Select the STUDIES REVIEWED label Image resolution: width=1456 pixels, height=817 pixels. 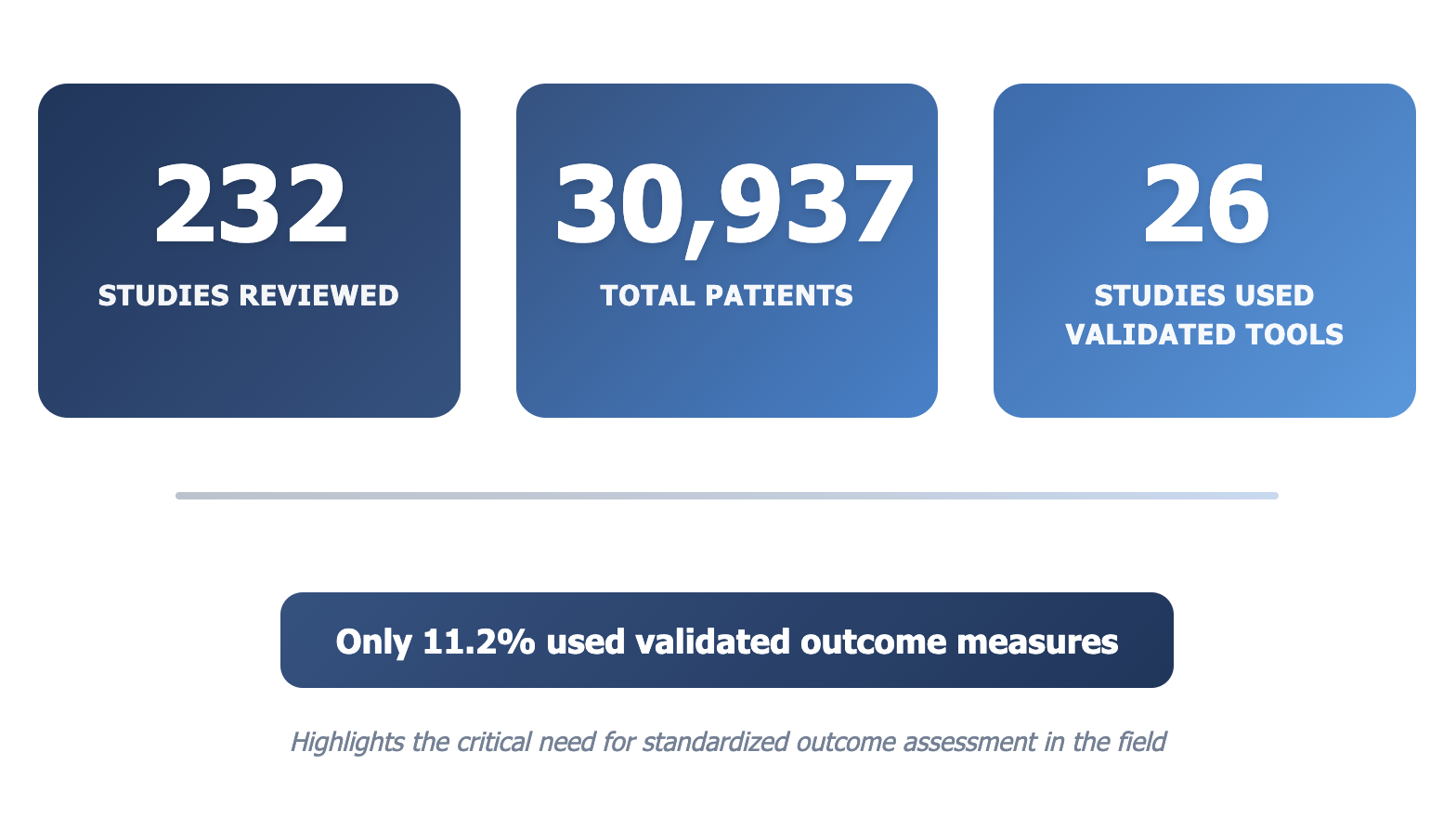[x=248, y=295]
